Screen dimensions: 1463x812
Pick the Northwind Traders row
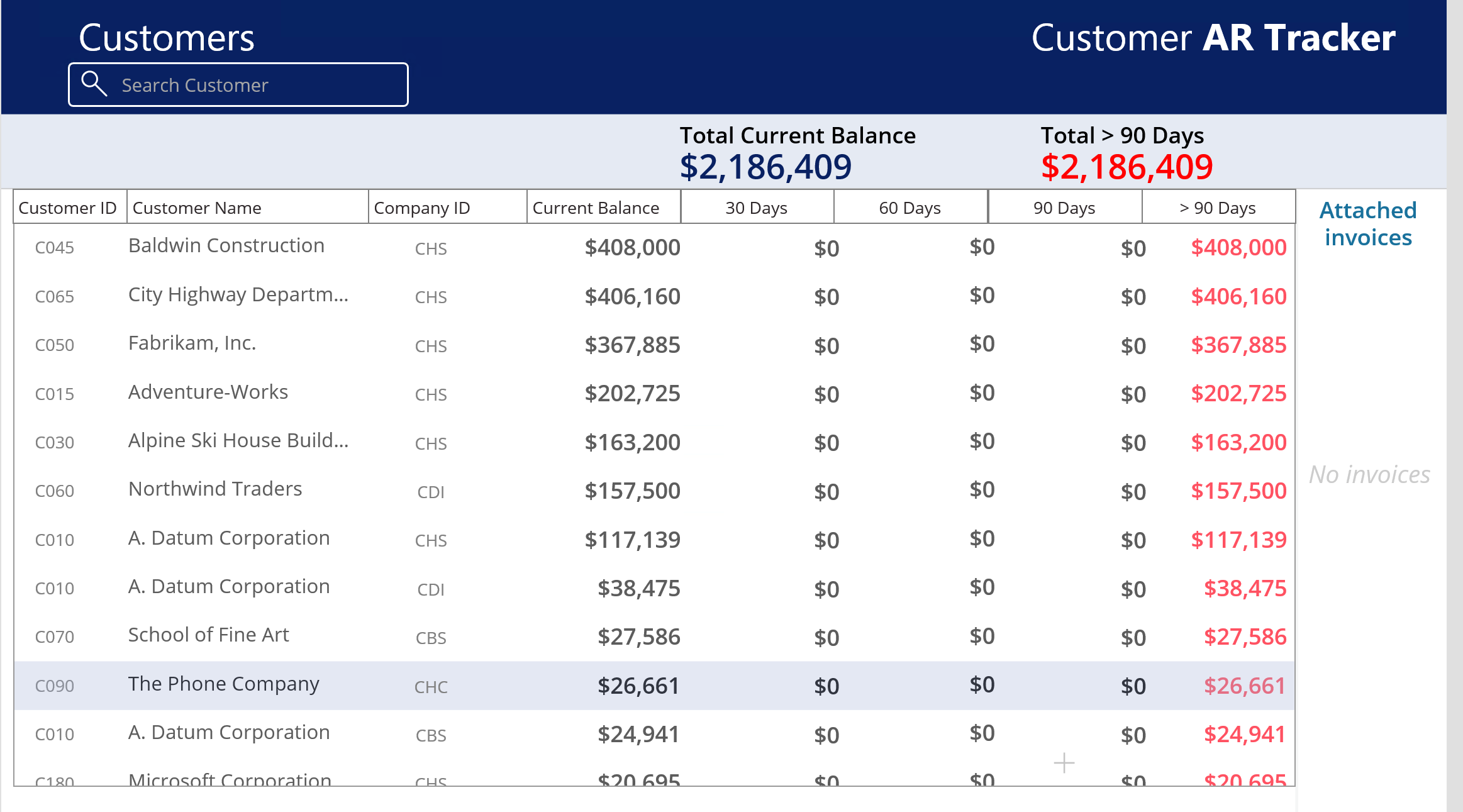[215, 489]
